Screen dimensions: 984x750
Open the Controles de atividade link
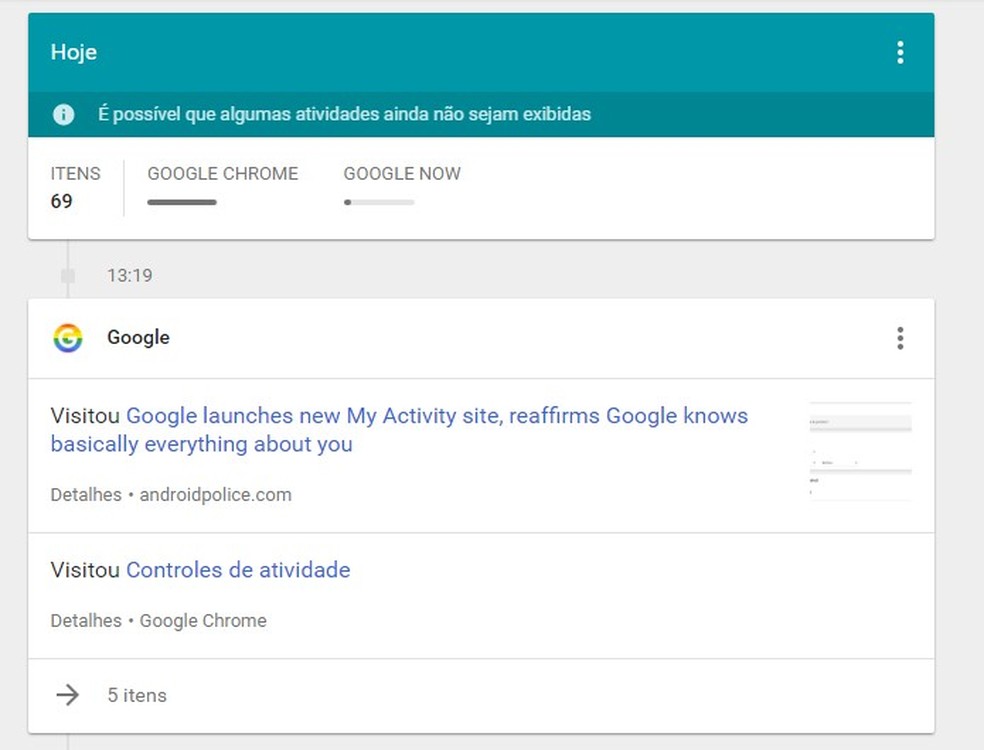point(238,569)
